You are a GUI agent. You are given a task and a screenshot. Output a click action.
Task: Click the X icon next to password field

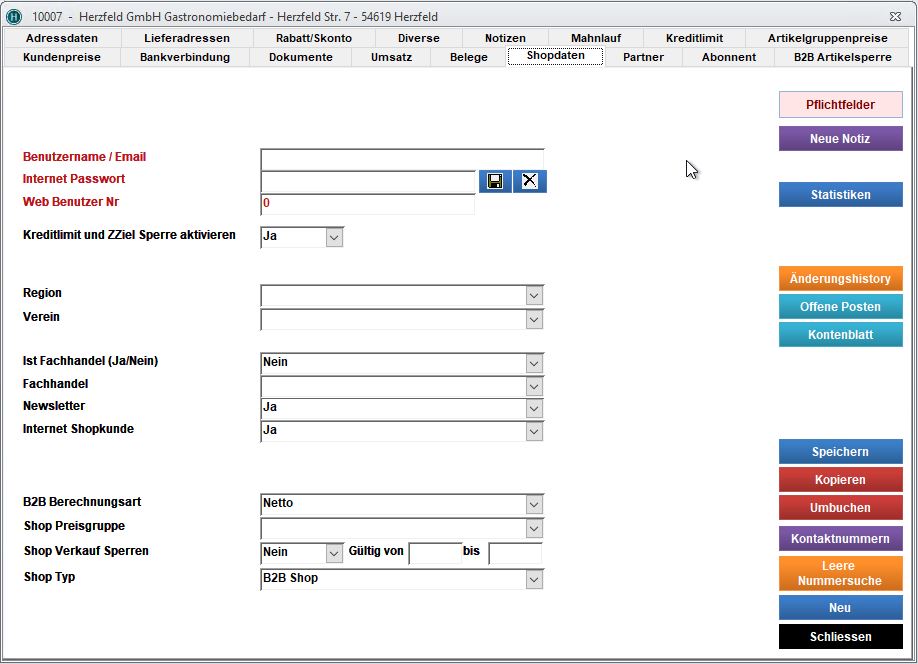[530, 181]
